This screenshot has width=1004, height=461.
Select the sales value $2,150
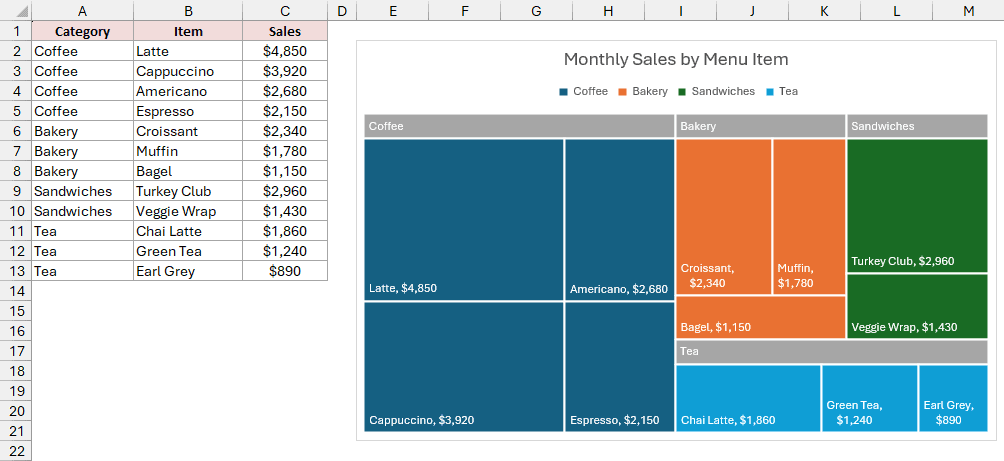[285, 111]
